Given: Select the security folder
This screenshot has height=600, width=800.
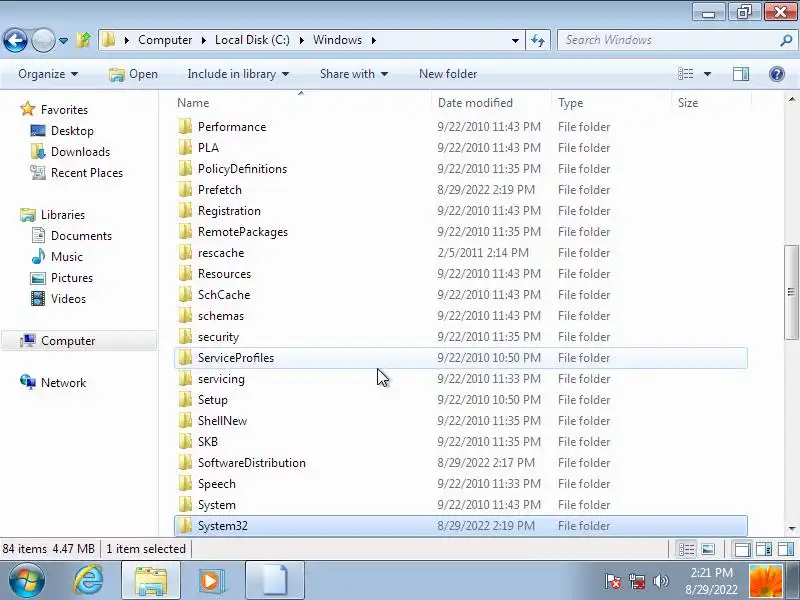Looking at the screenshot, I should point(461,337).
